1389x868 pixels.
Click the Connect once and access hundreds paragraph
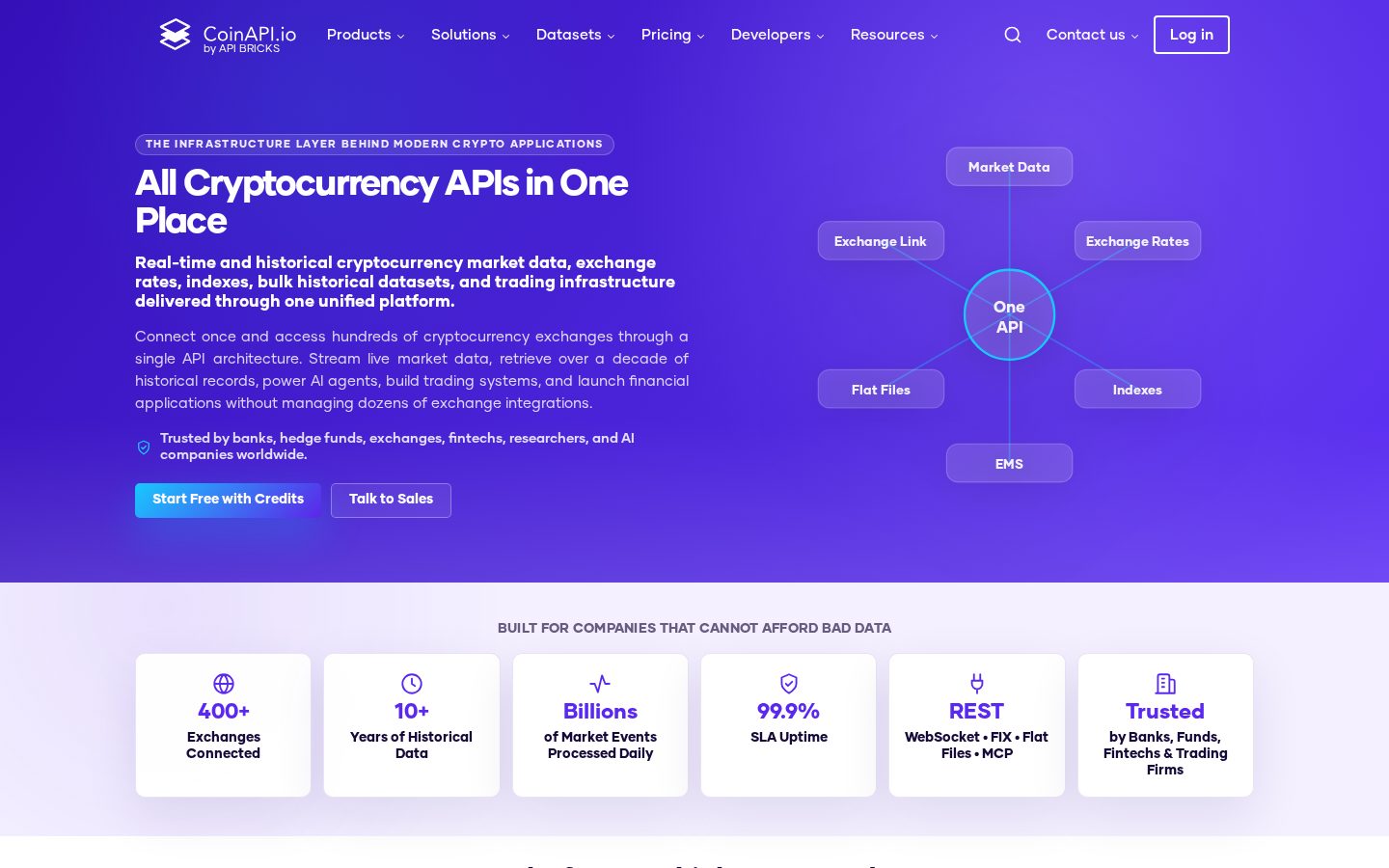click(412, 369)
